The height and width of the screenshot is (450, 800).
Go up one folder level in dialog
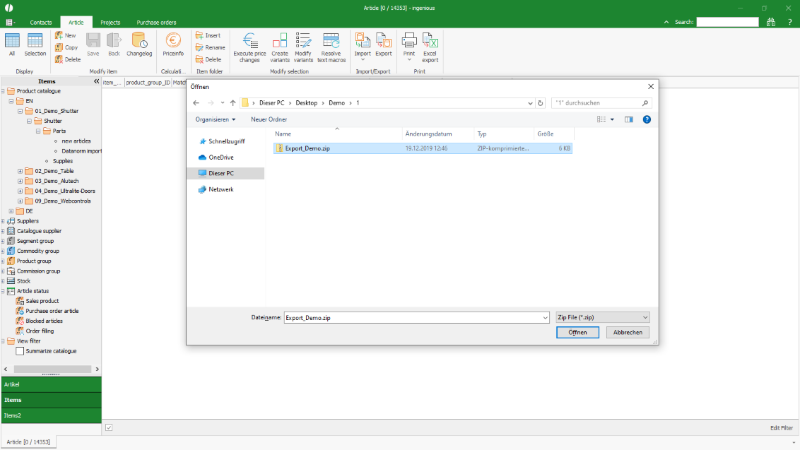click(233, 103)
